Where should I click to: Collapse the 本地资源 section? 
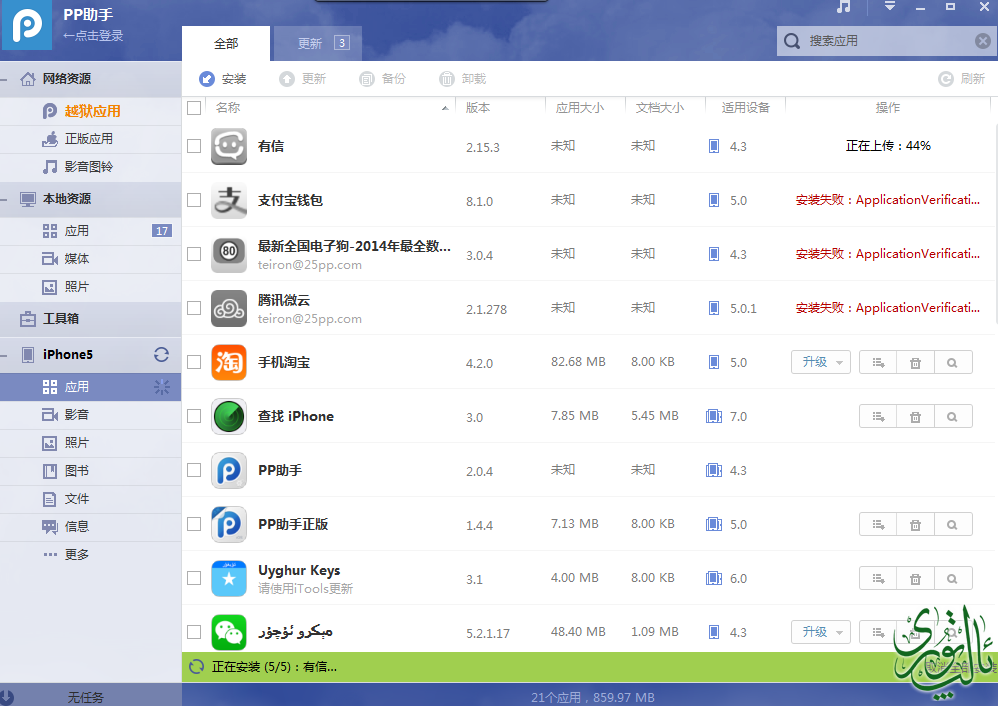pyautogui.click(x=4, y=199)
